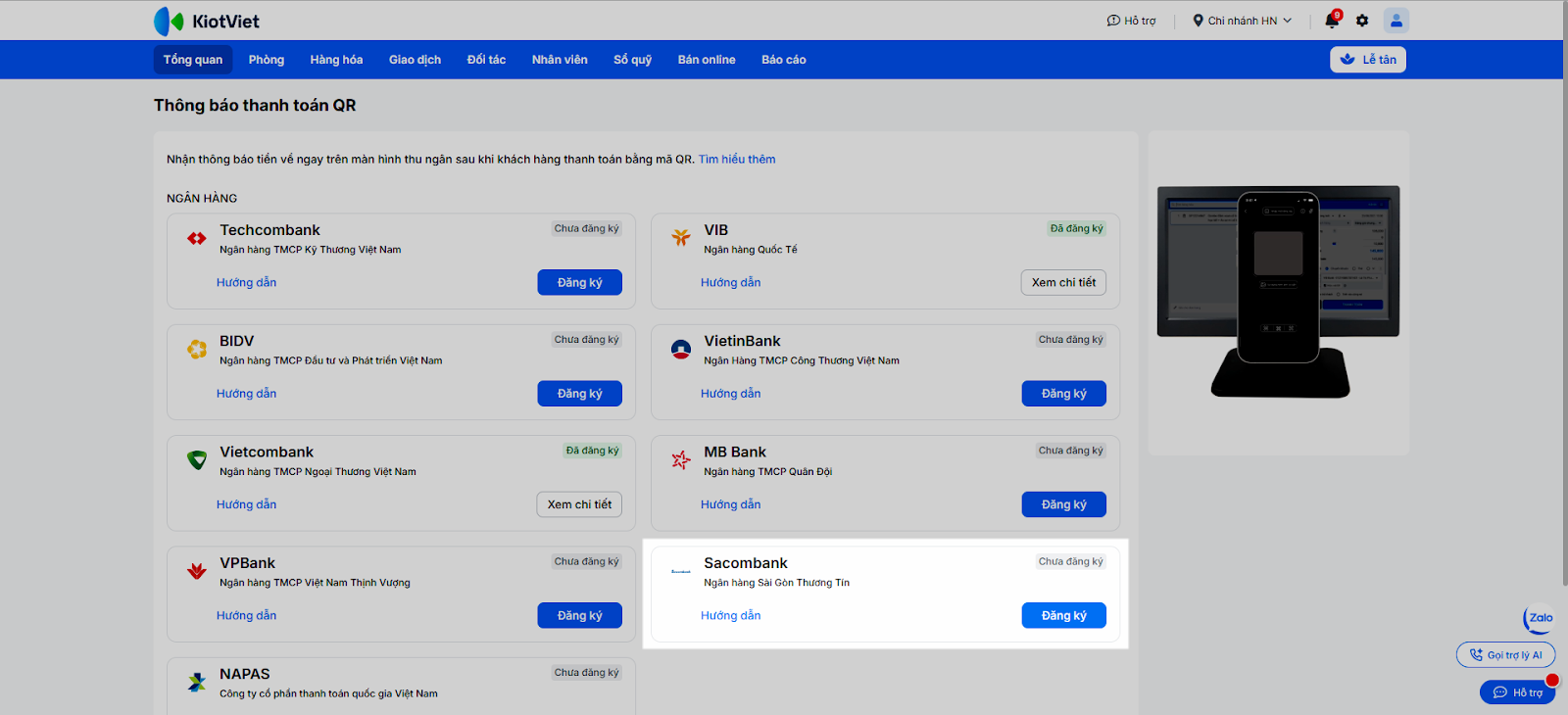Click the NGÂN HÀNG section label
Screen dimensions: 1568x715
click(x=202, y=198)
